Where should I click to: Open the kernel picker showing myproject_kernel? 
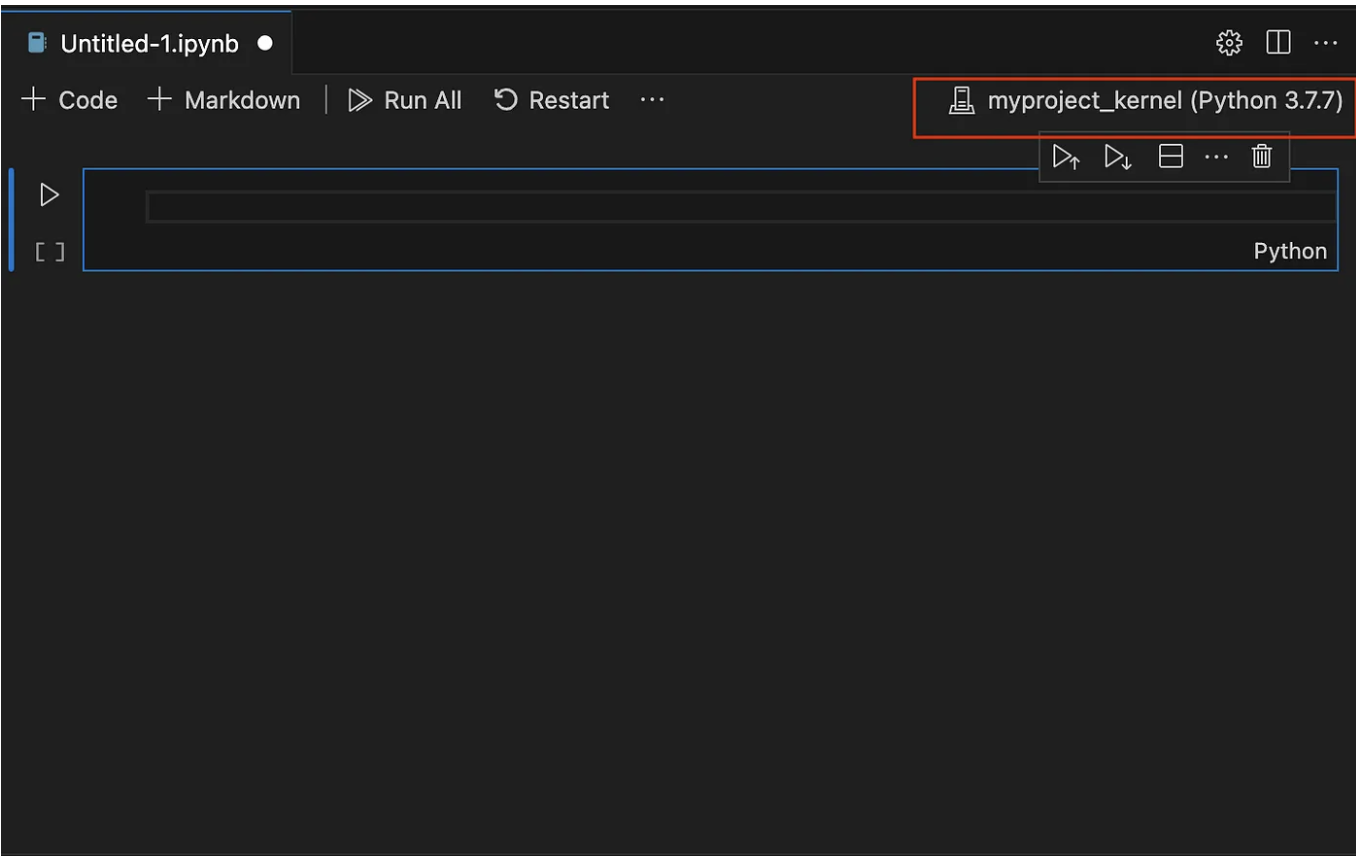[1133, 100]
